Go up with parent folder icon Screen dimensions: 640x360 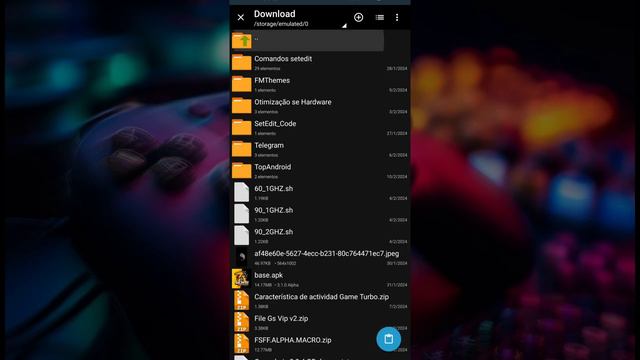(x=242, y=40)
